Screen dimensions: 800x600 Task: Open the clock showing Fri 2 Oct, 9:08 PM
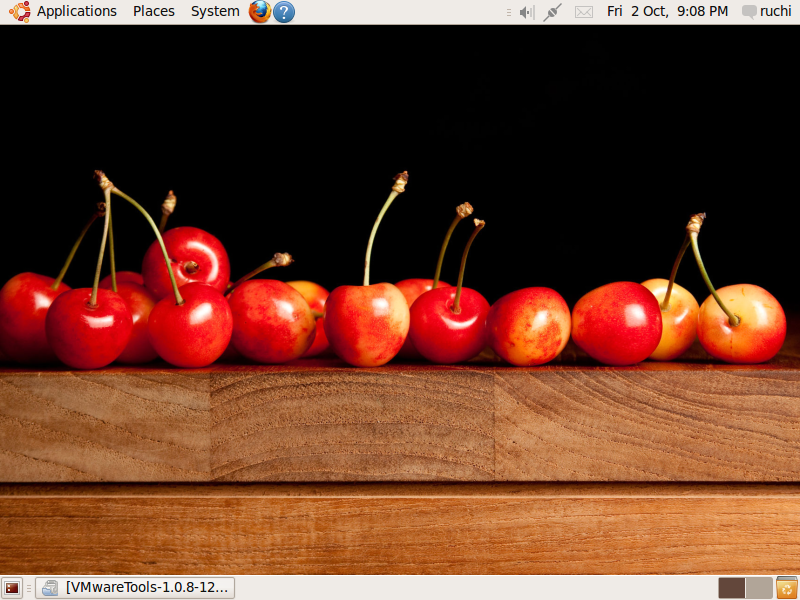tap(667, 11)
